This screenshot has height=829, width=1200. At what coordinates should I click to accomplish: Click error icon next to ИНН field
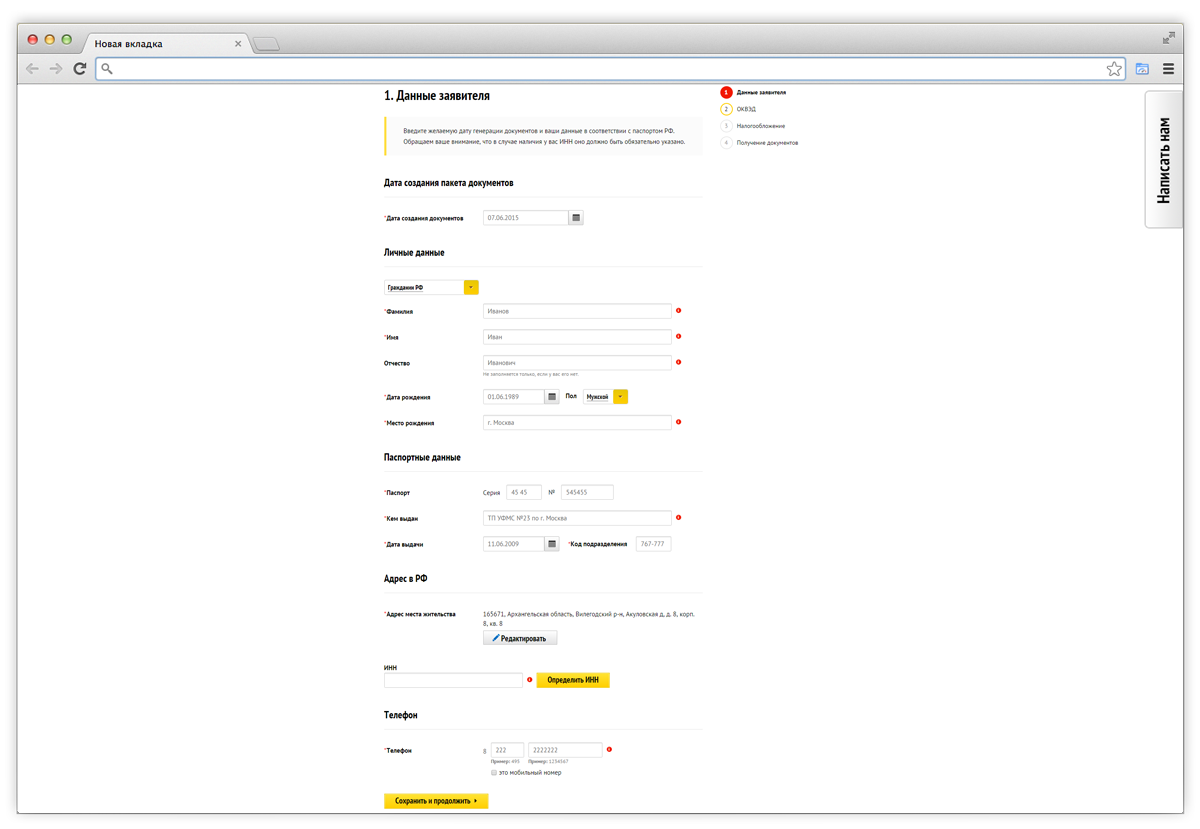click(x=530, y=680)
